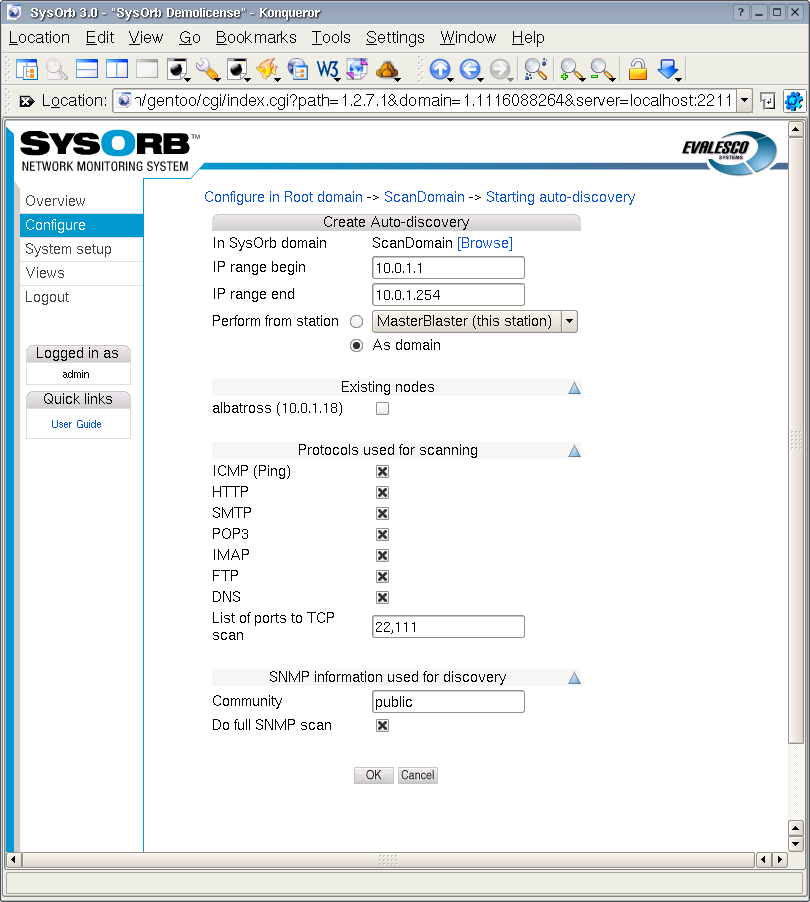Viewport: 810px width, 902px height.
Task: Click the find magnifier with dots icon
Action: pos(536,70)
